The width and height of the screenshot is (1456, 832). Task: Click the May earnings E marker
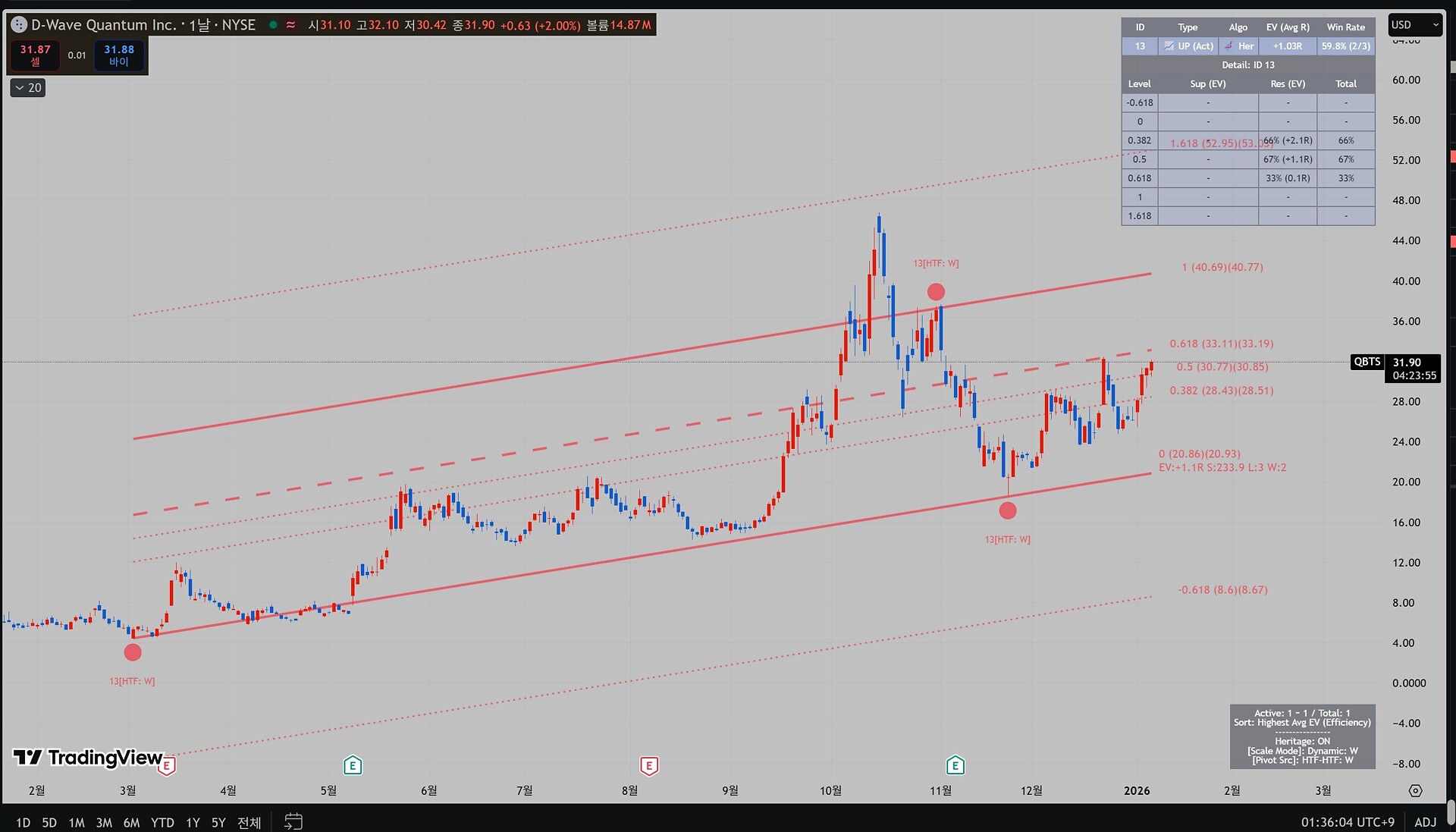352,765
